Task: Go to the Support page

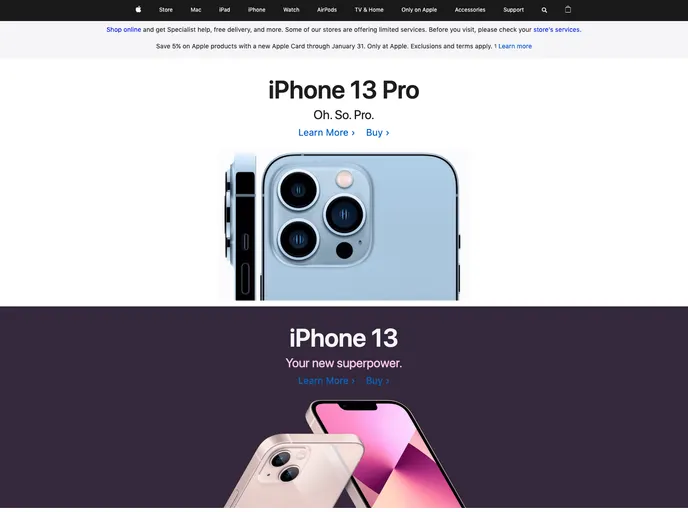Action: (513, 10)
